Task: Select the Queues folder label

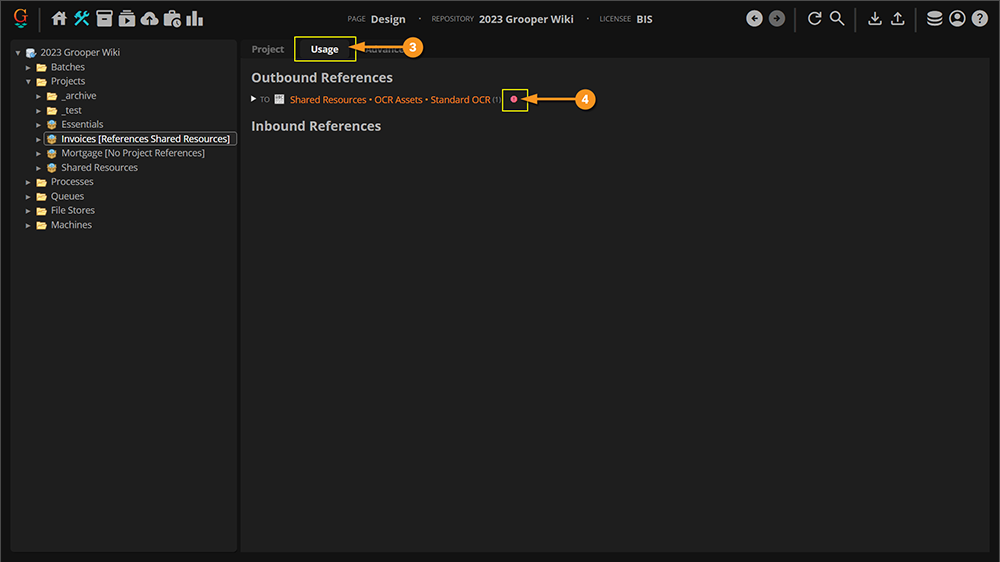Action: (67, 196)
